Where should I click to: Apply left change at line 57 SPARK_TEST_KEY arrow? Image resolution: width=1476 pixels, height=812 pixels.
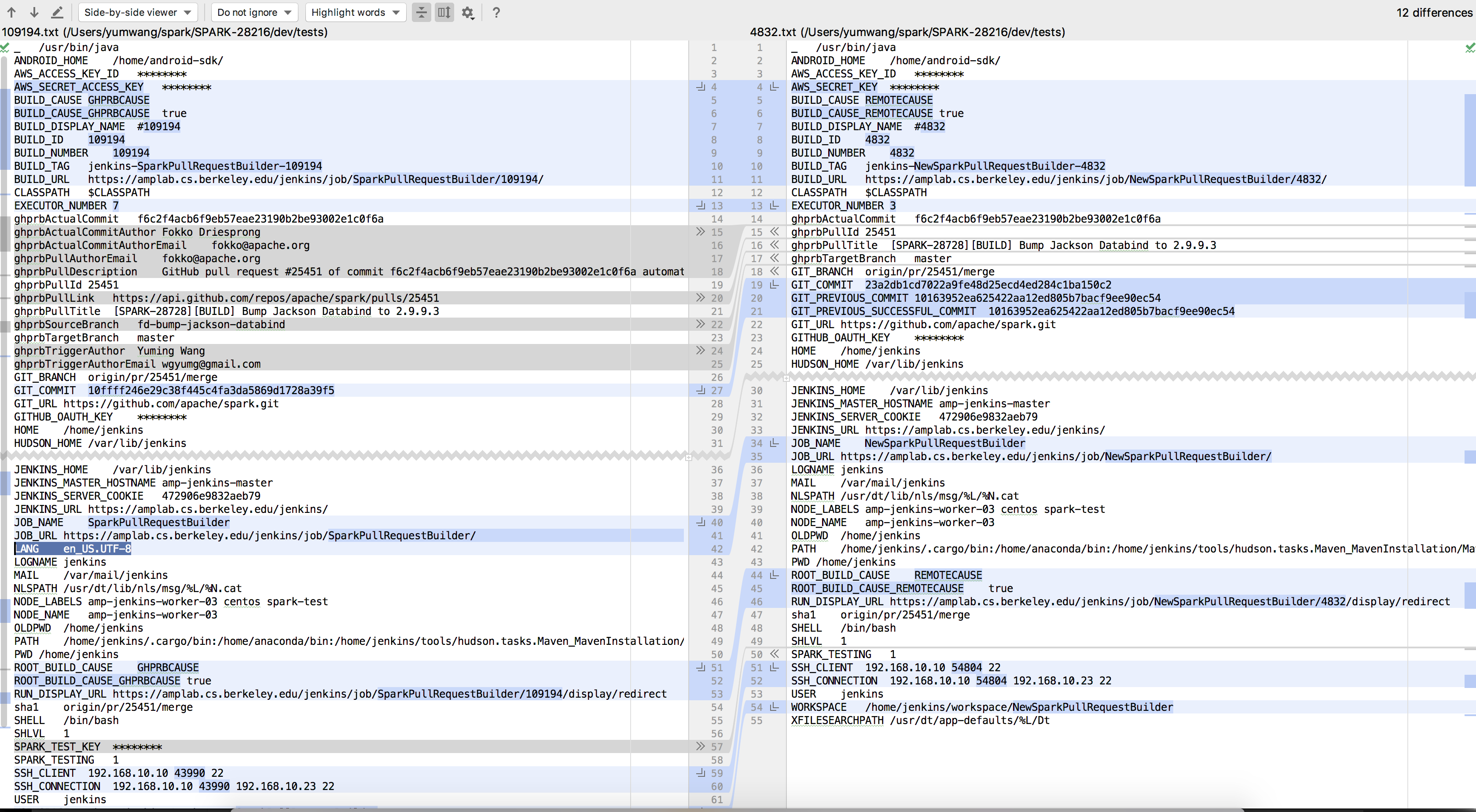point(700,746)
